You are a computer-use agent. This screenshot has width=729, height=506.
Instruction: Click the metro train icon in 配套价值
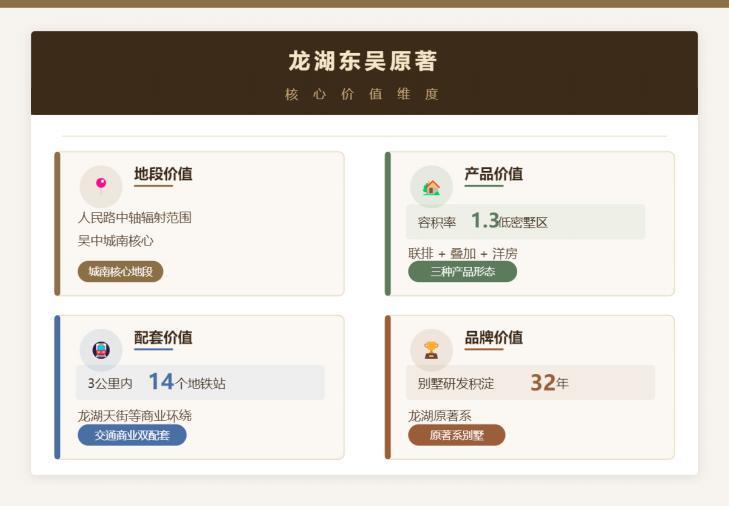[x=101, y=350]
